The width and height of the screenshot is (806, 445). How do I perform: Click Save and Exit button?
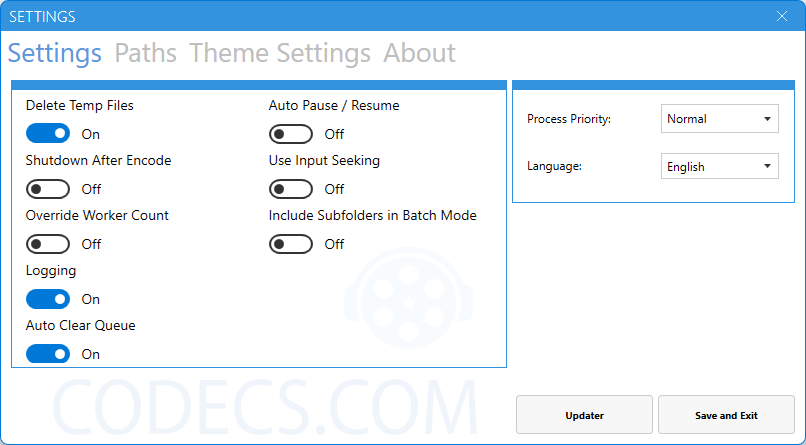726,415
